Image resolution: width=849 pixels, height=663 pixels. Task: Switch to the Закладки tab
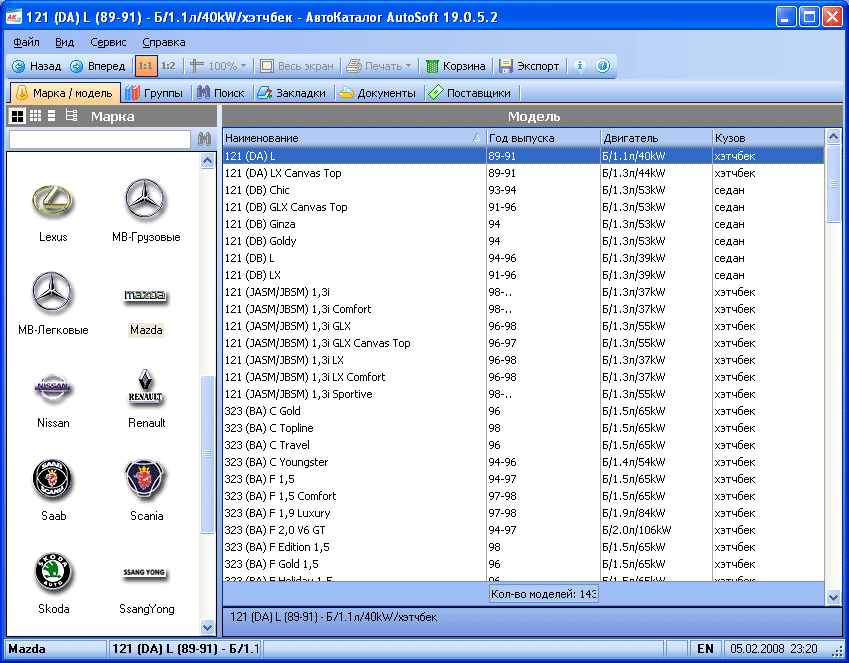click(291, 93)
